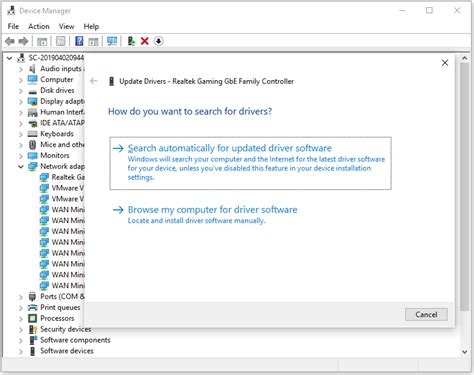The height and width of the screenshot is (375, 474).
Task: Collapse the SC-201904020944 root node
Action: pos(10,58)
